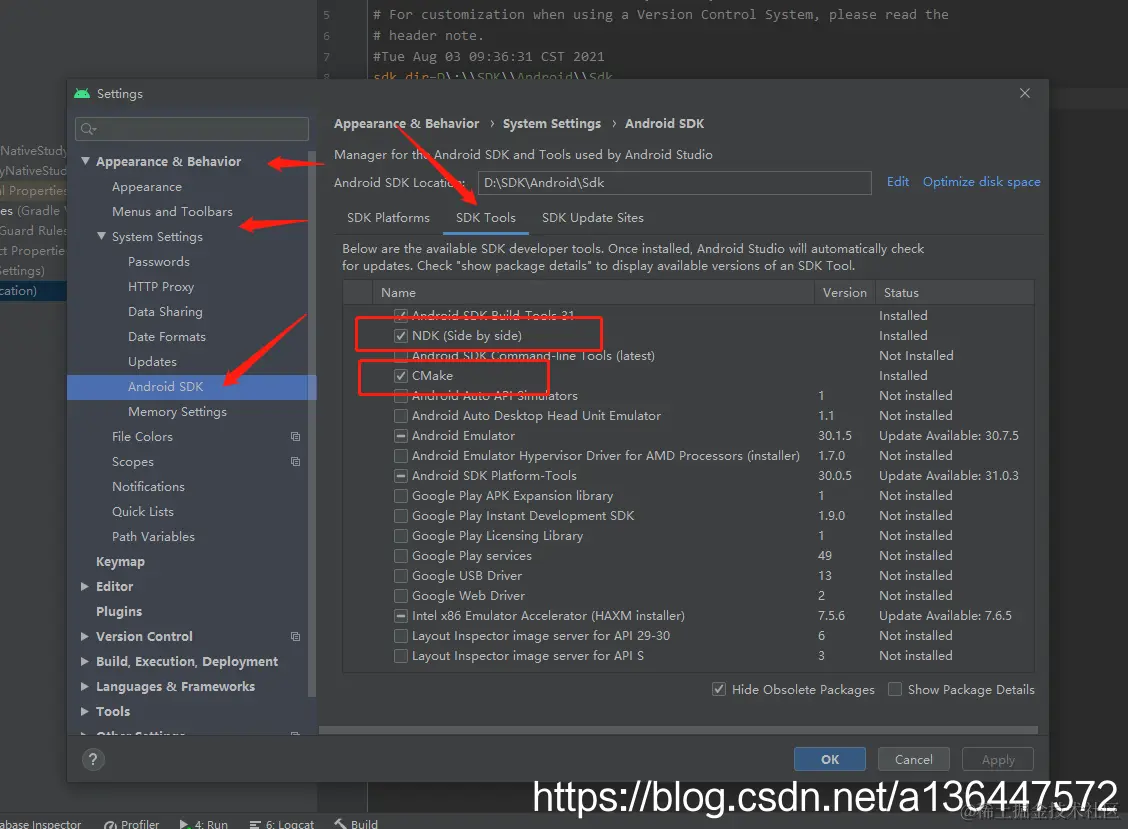Click the Apply button
1128x829 pixels.
pyautogui.click(x=998, y=759)
